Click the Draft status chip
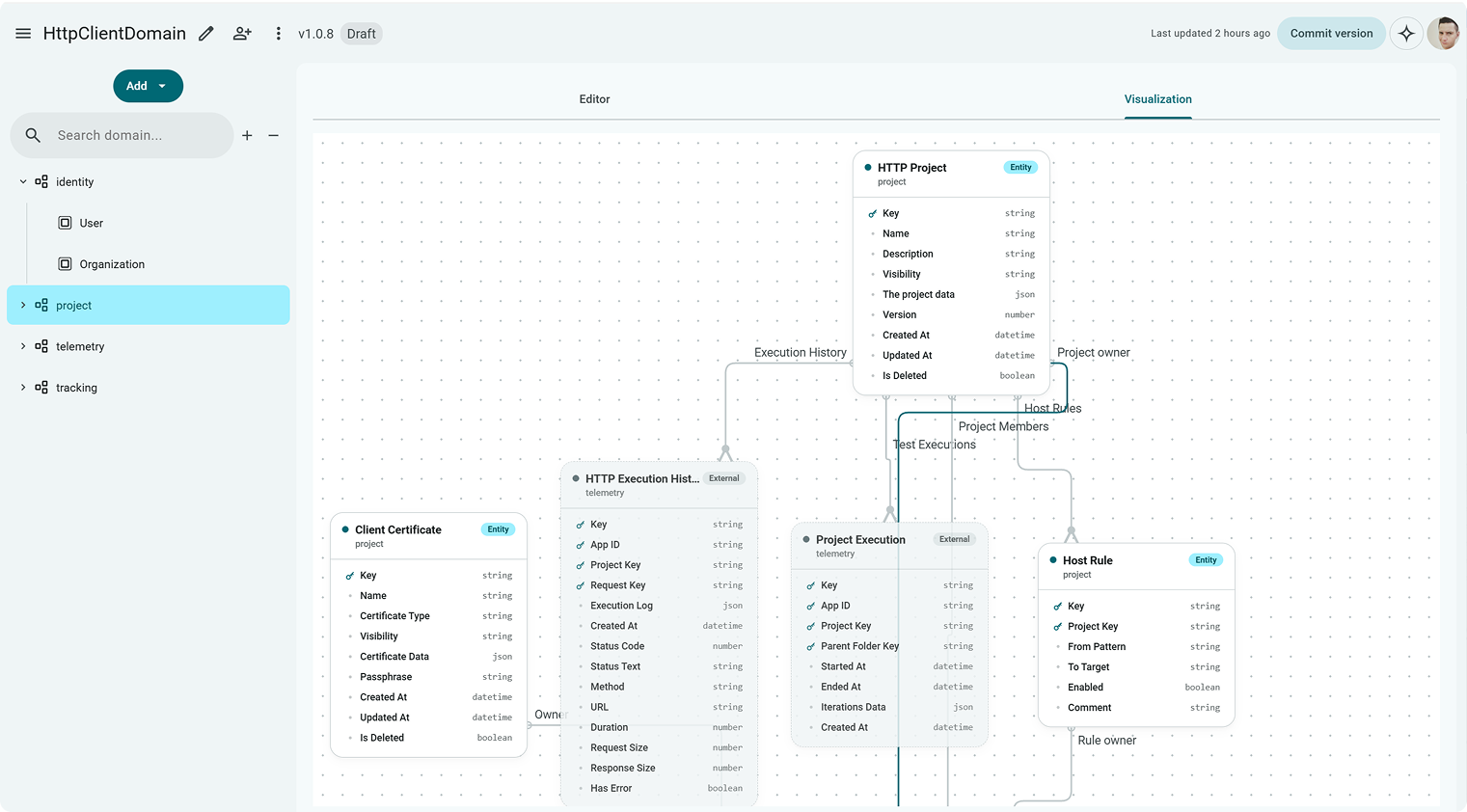Screen dimensions: 1467x812 pos(362,34)
